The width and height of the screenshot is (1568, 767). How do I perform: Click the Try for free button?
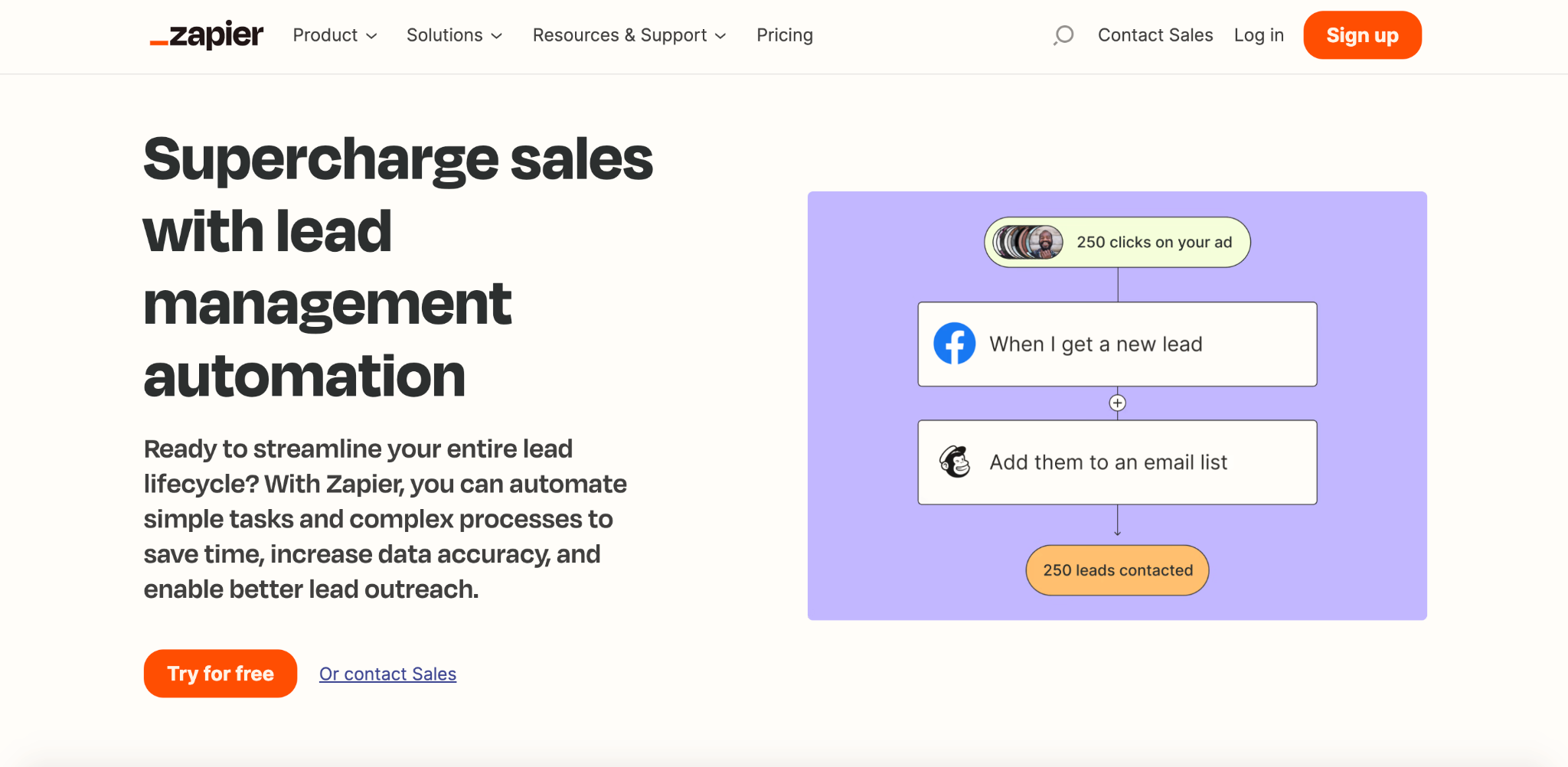point(220,674)
